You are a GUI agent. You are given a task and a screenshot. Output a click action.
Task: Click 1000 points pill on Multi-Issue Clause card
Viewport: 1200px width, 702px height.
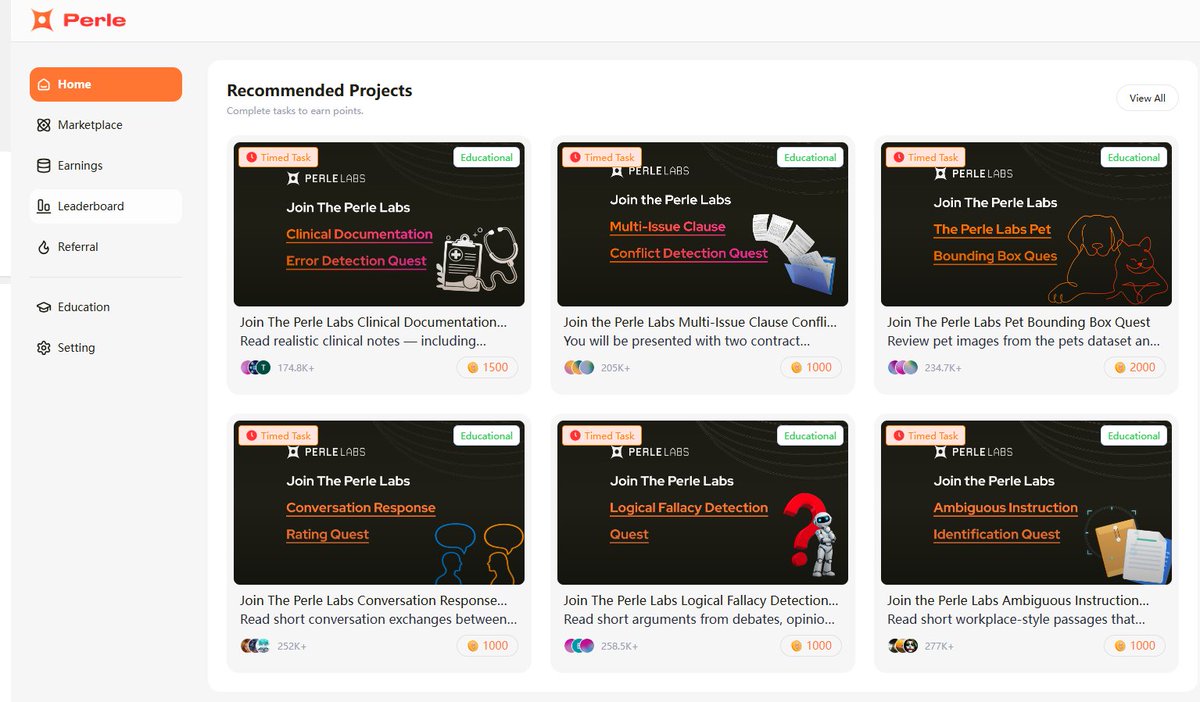(811, 367)
